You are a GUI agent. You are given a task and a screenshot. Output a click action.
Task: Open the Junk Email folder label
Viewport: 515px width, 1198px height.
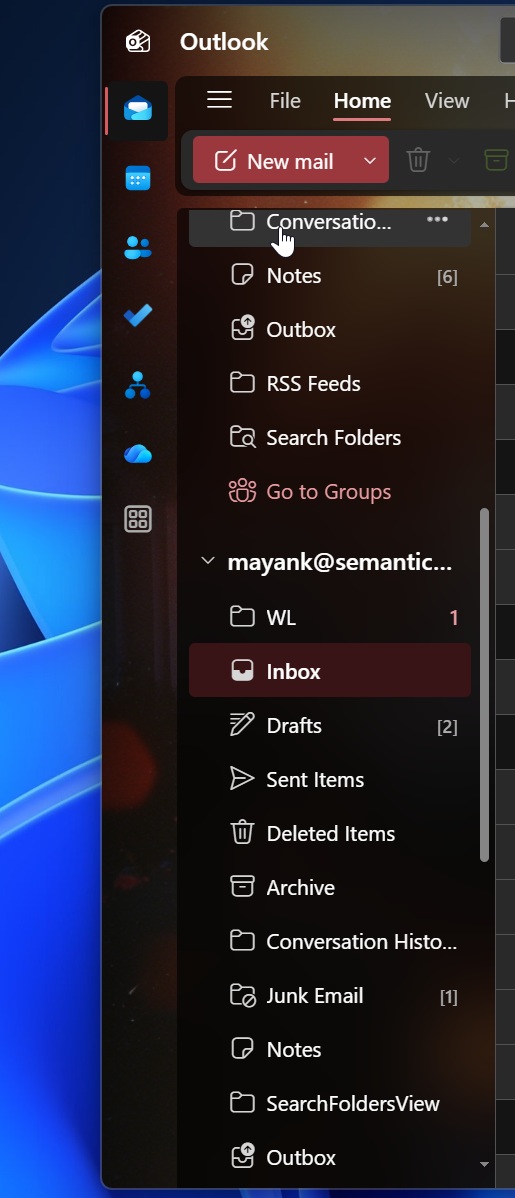[315, 996]
